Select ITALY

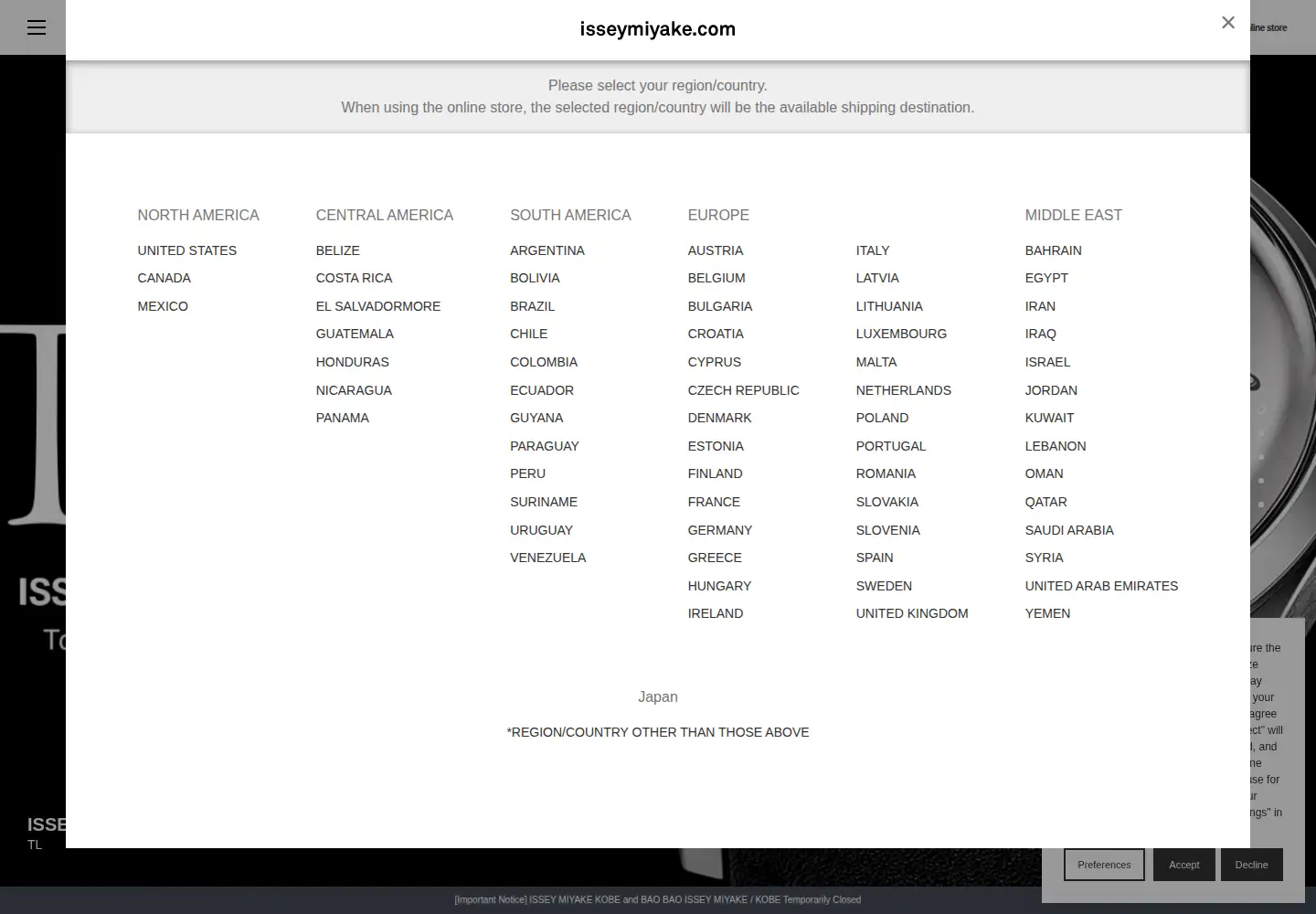873,250
